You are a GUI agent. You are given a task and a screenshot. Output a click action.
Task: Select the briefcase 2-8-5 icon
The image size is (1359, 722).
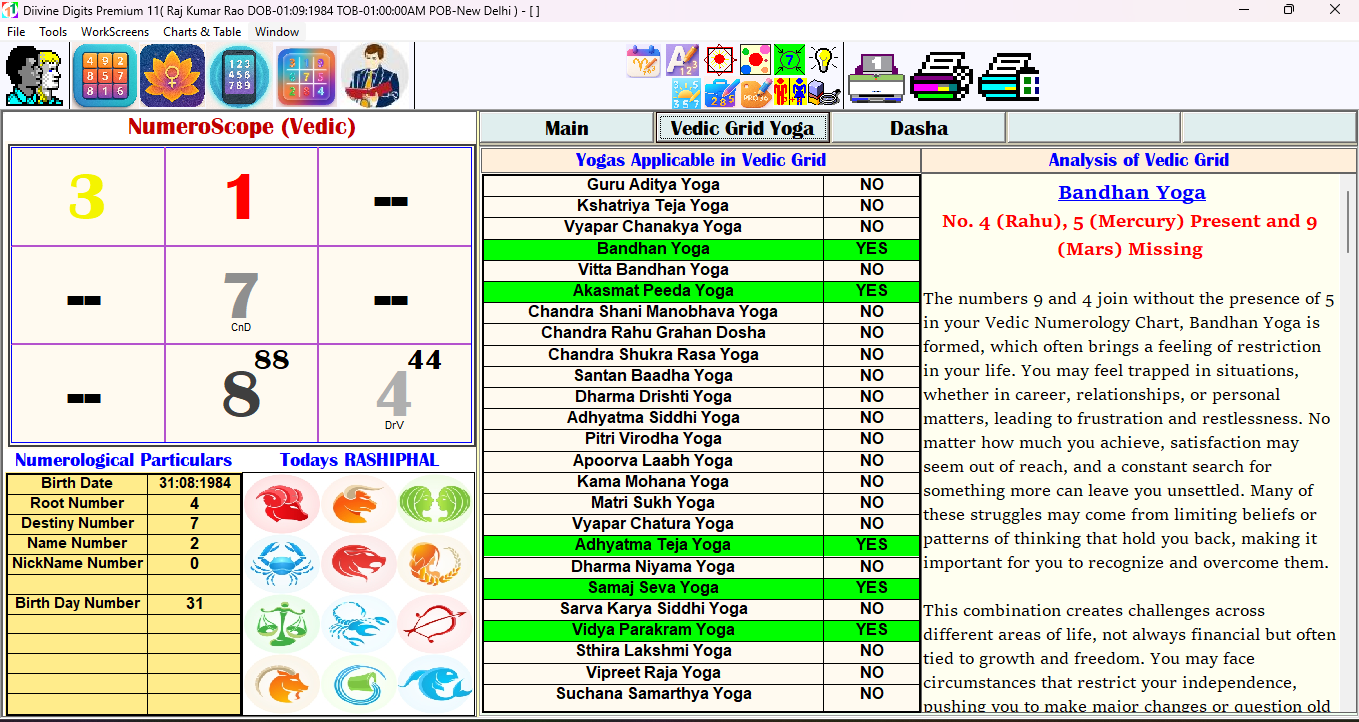click(x=718, y=92)
